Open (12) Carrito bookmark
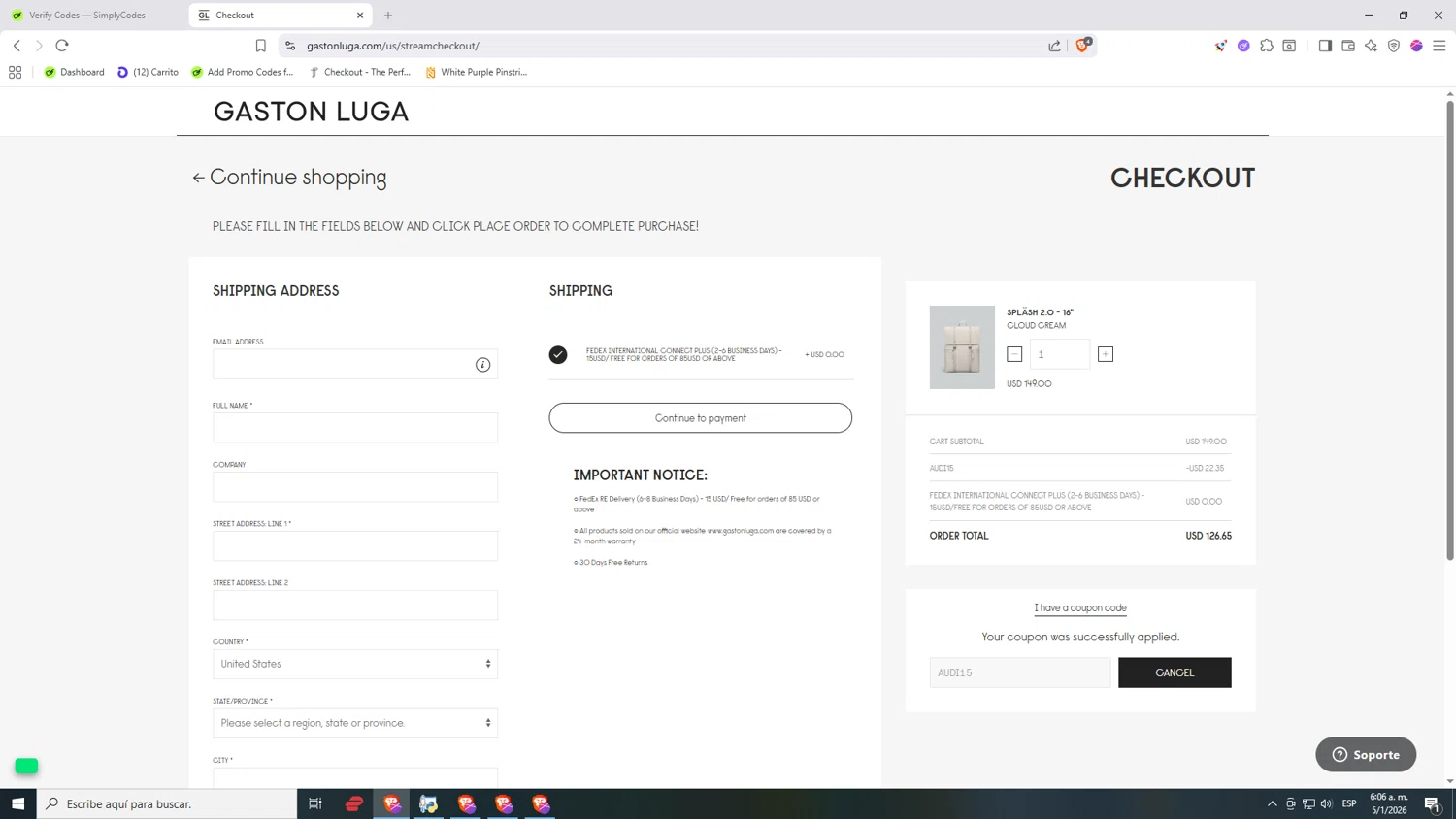This screenshot has height=819, width=1456. point(148,72)
